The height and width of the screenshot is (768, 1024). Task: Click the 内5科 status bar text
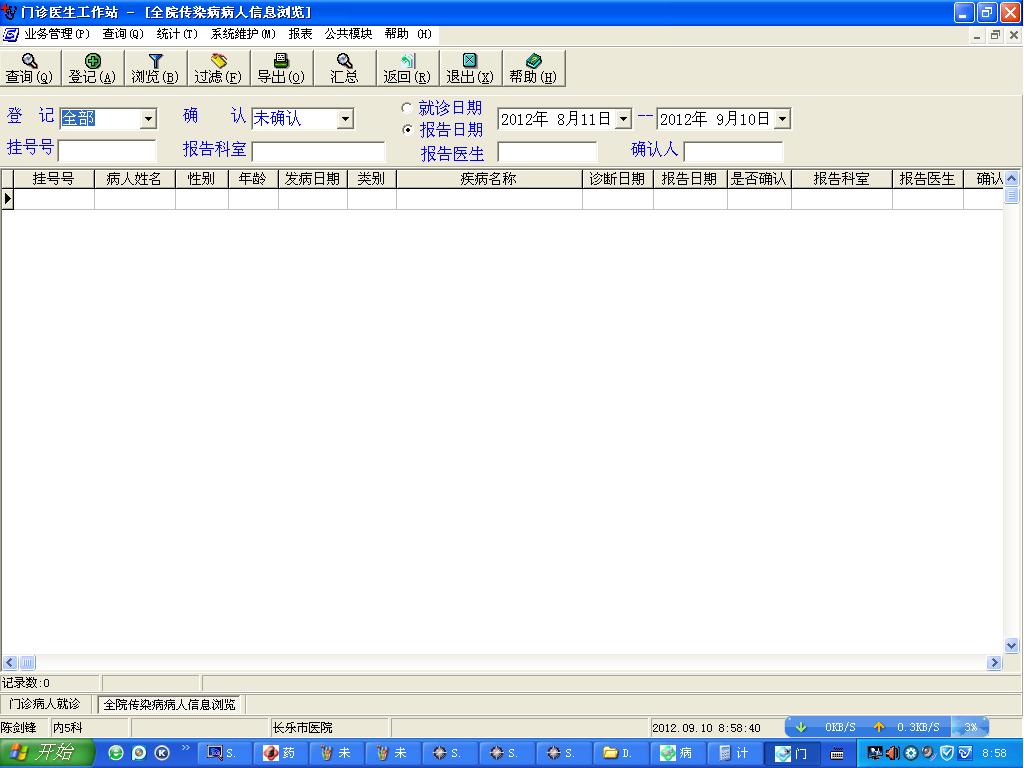[x=68, y=728]
